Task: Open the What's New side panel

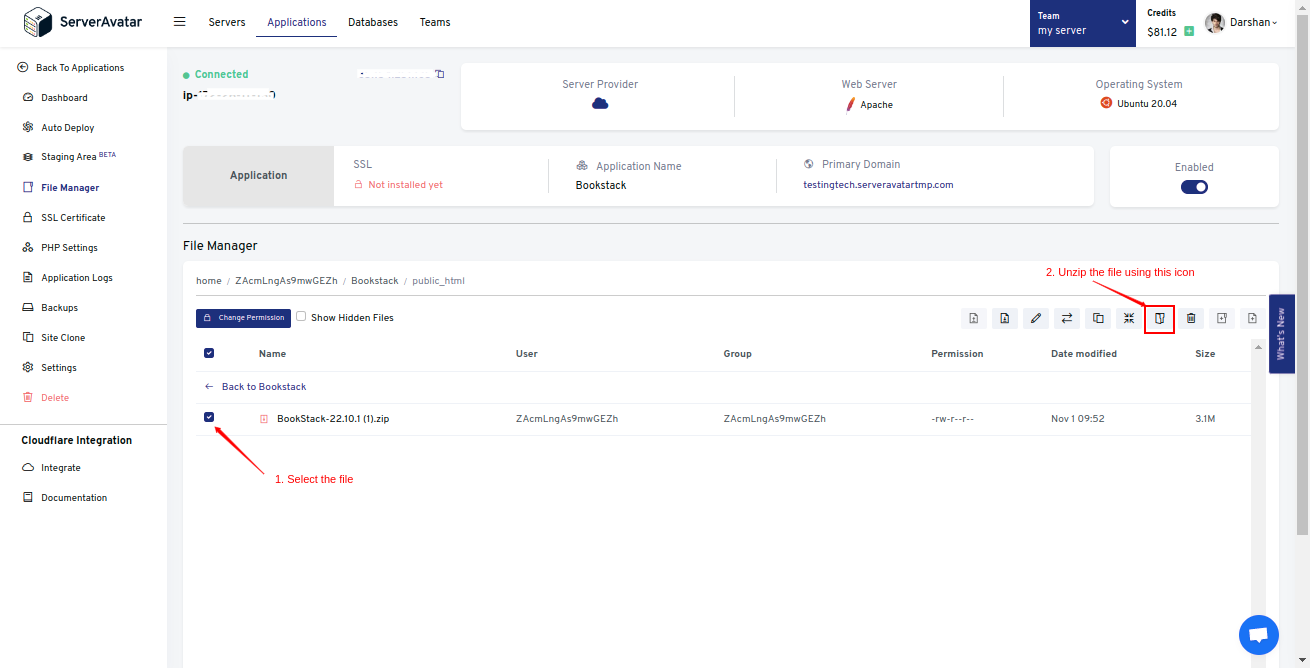Action: pyautogui.click(x=1281, y=333)
